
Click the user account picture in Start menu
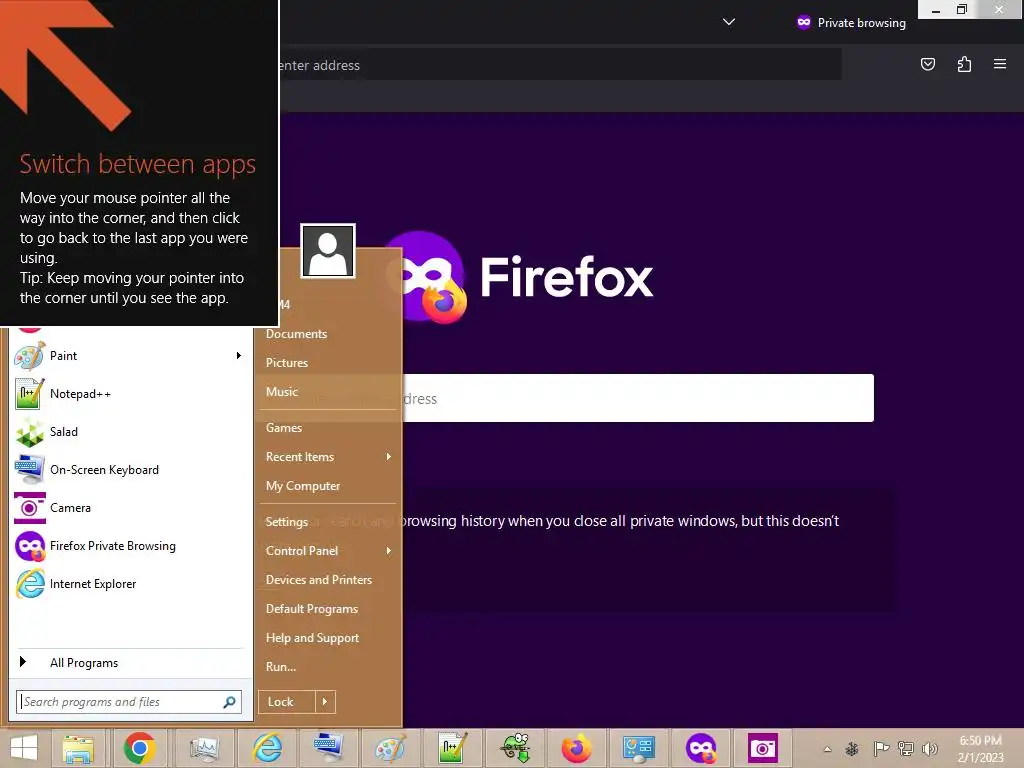(x=328, y=251)
